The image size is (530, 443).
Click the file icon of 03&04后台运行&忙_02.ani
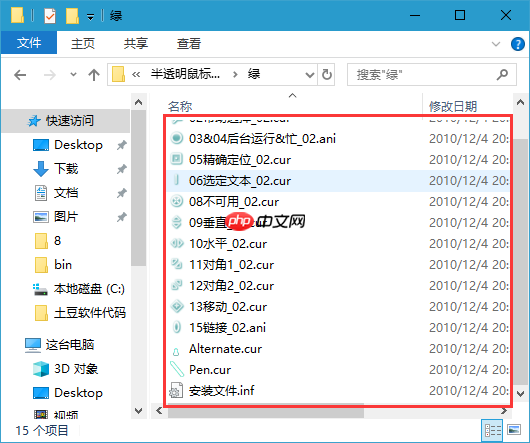(176, 138)
